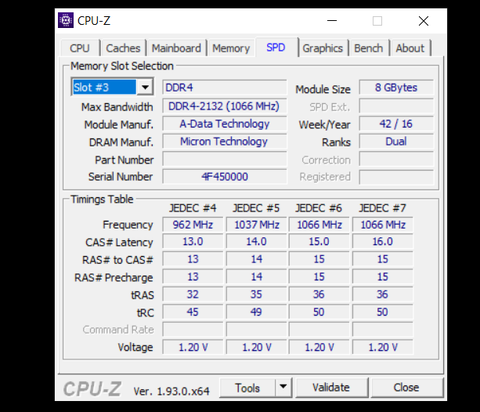Click the tRC value under JEDEC #6
480x412 pixels.
click(x=319, y=312)
